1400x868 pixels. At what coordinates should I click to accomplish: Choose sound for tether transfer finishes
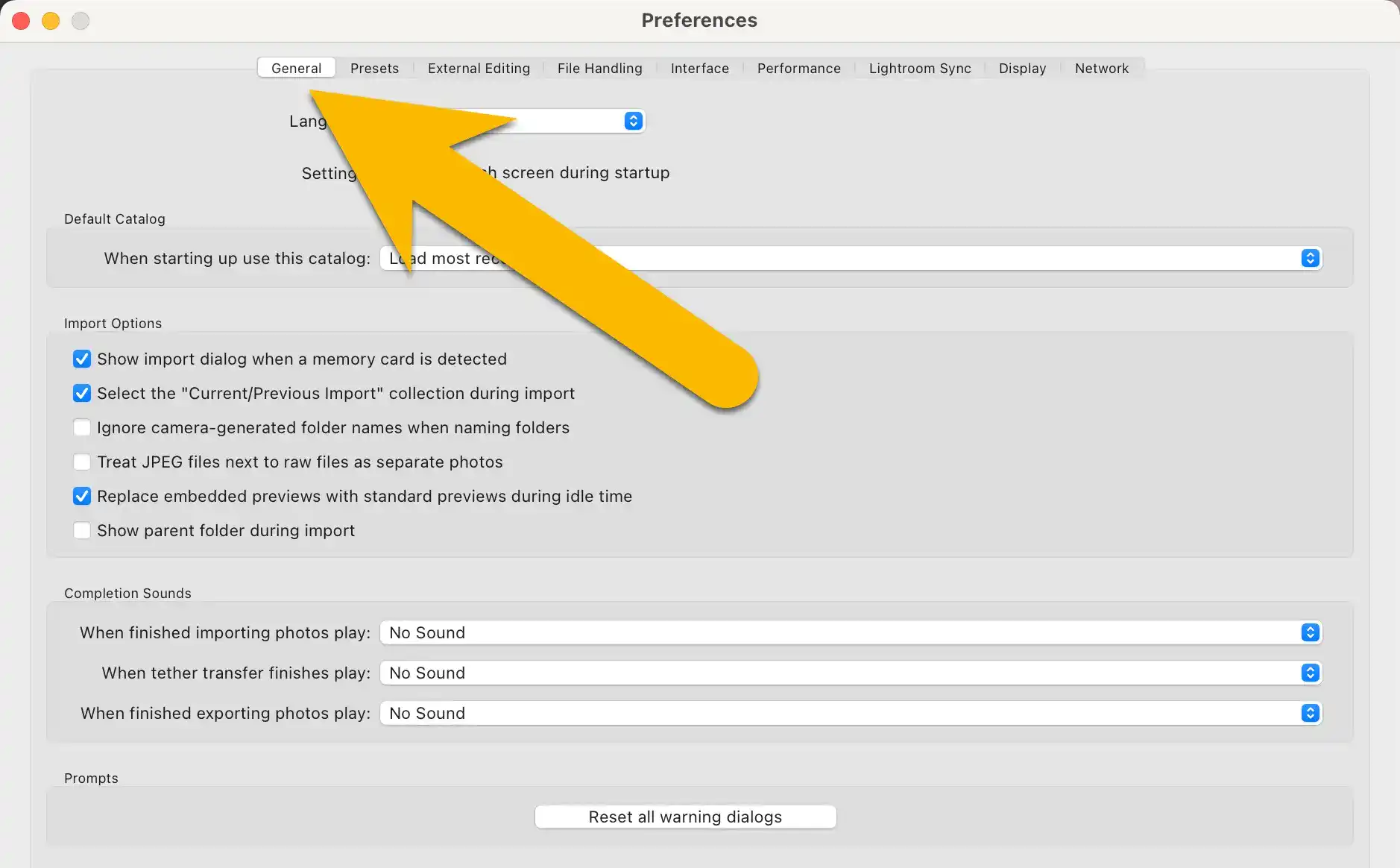851,673
